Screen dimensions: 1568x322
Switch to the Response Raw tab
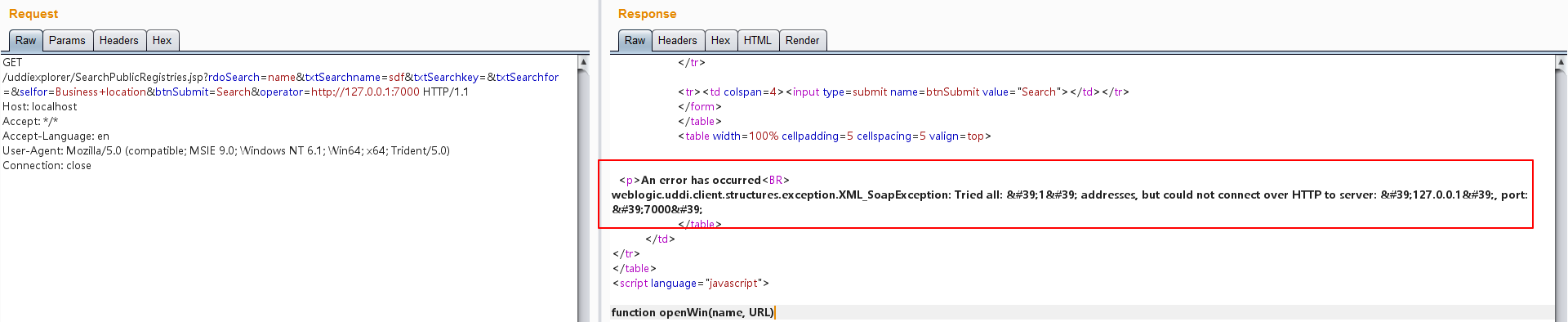tap(635, 41)
